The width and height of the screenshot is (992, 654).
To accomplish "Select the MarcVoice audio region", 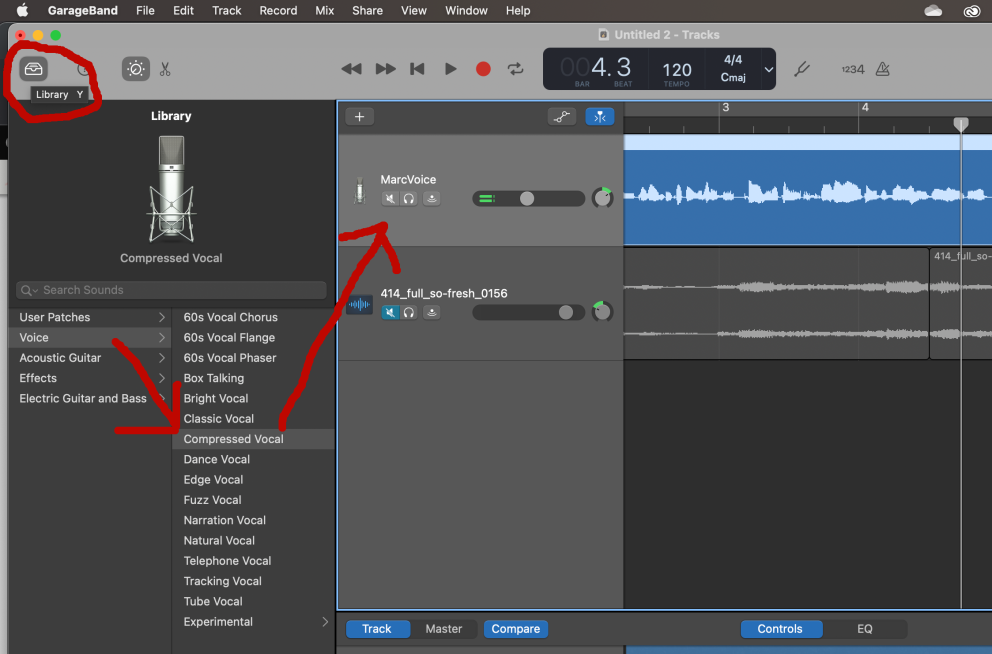I will 808,190.
